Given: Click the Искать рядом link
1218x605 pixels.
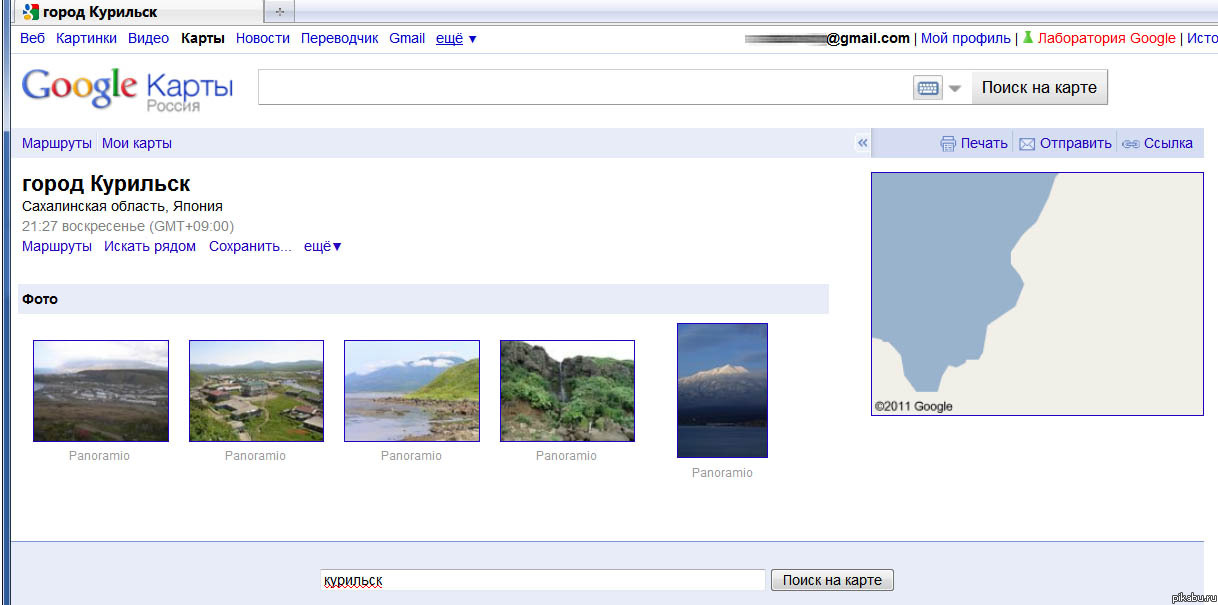Looking at the screenshot, I should click(150, 246).
